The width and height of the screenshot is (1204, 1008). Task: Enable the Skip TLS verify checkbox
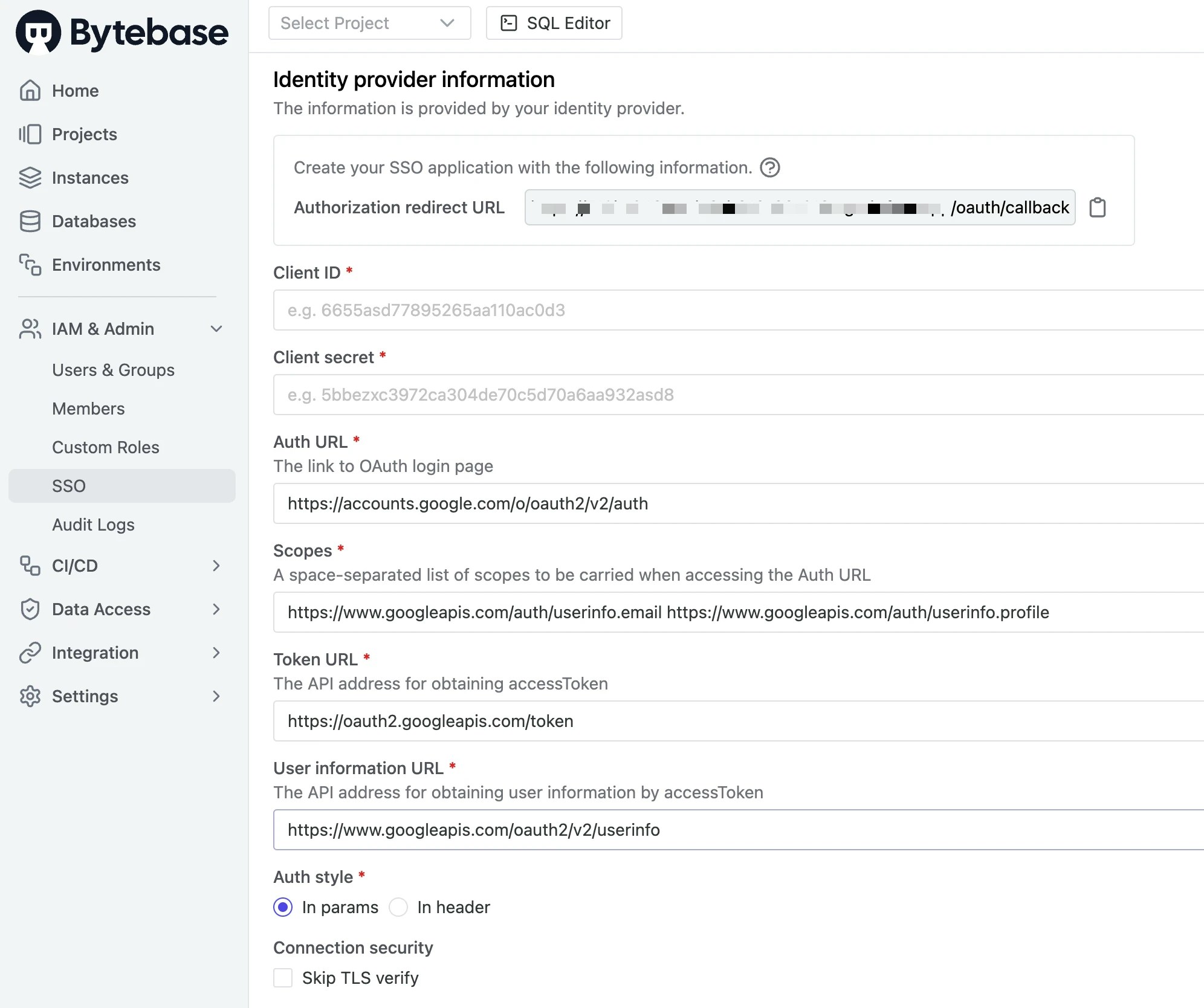pyautogui.click(x=283, y=978)
